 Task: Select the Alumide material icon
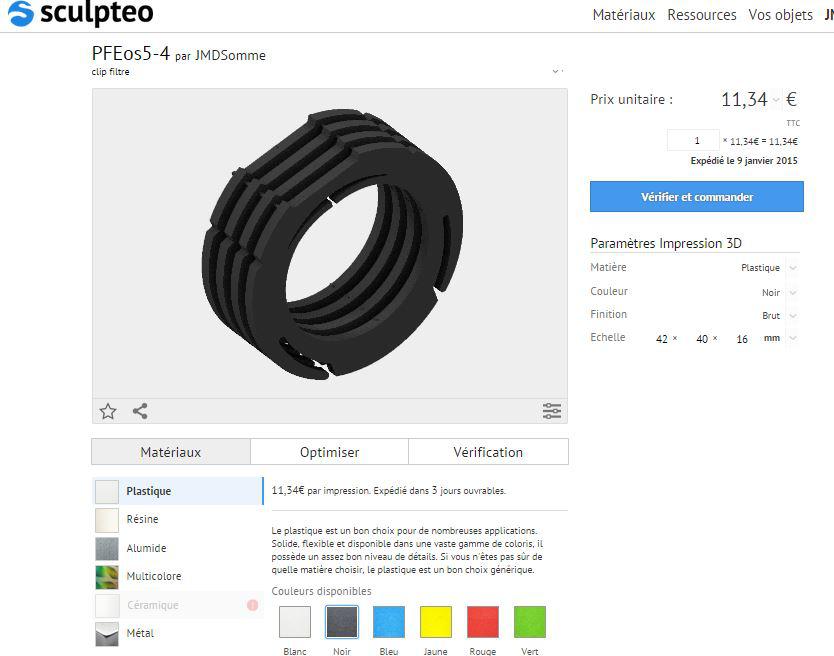[x=107, y=549]
